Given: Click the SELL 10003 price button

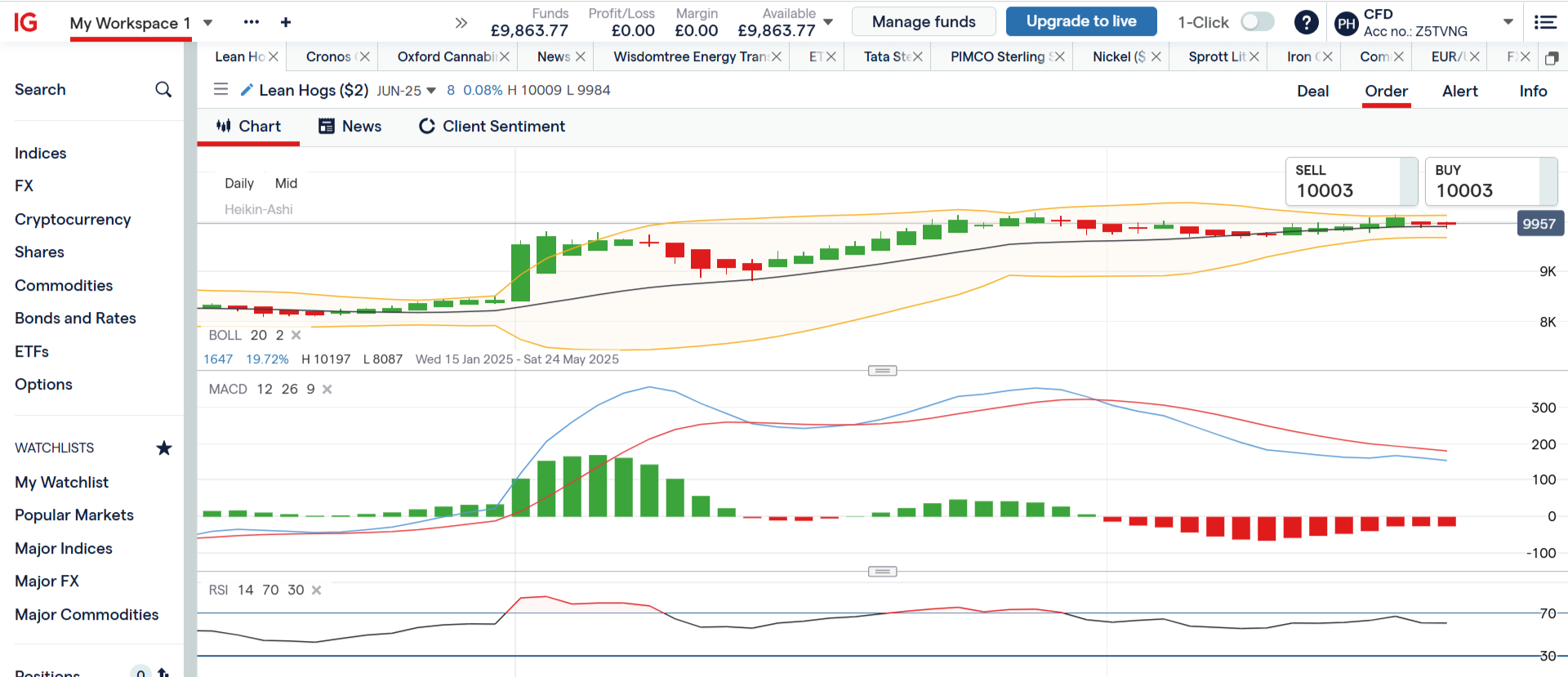Looking at the screenshot, I should tap(1352, 181).
